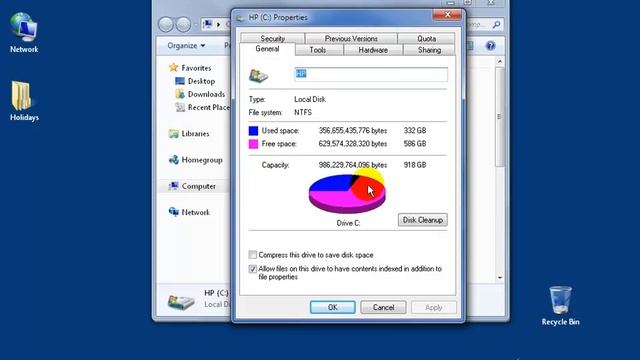Image resolution: width=640 pixels, height=360 pixels.
Task: Click the Disk Cleanup button
Action: (x=422, y=220)
